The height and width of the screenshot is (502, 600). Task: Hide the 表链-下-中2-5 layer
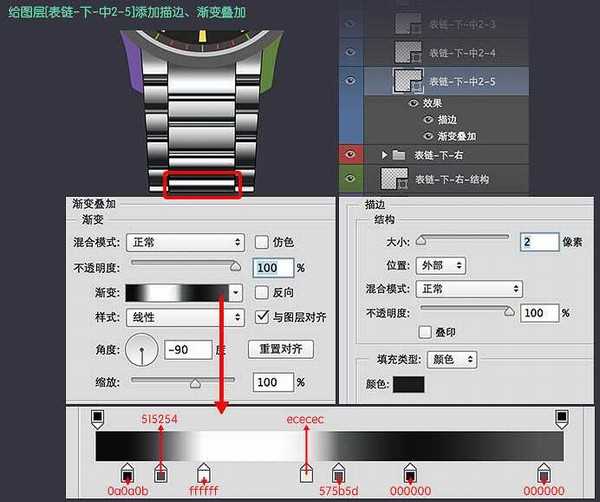350,81
